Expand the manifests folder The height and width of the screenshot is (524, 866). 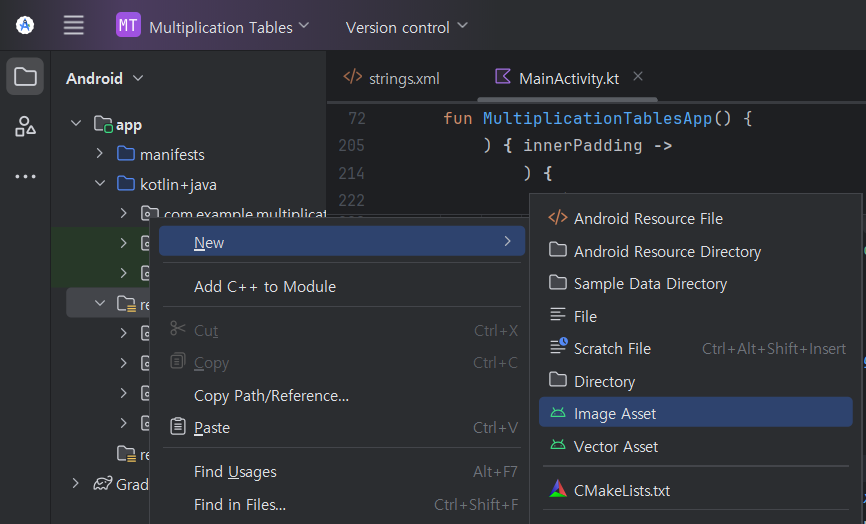click(99, 154)
